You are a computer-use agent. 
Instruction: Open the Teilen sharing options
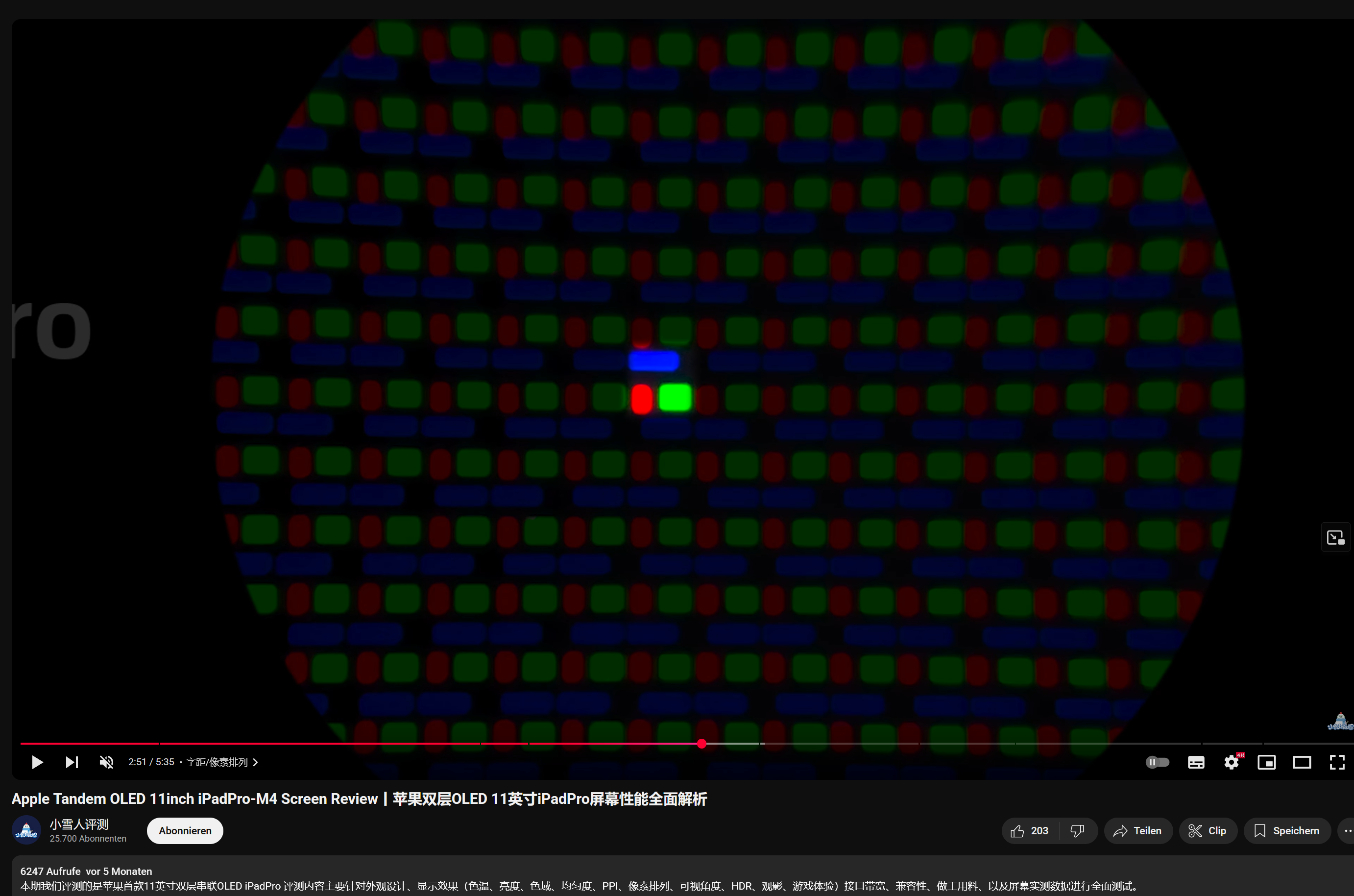pyautogui.click(x=1138, y=830)
